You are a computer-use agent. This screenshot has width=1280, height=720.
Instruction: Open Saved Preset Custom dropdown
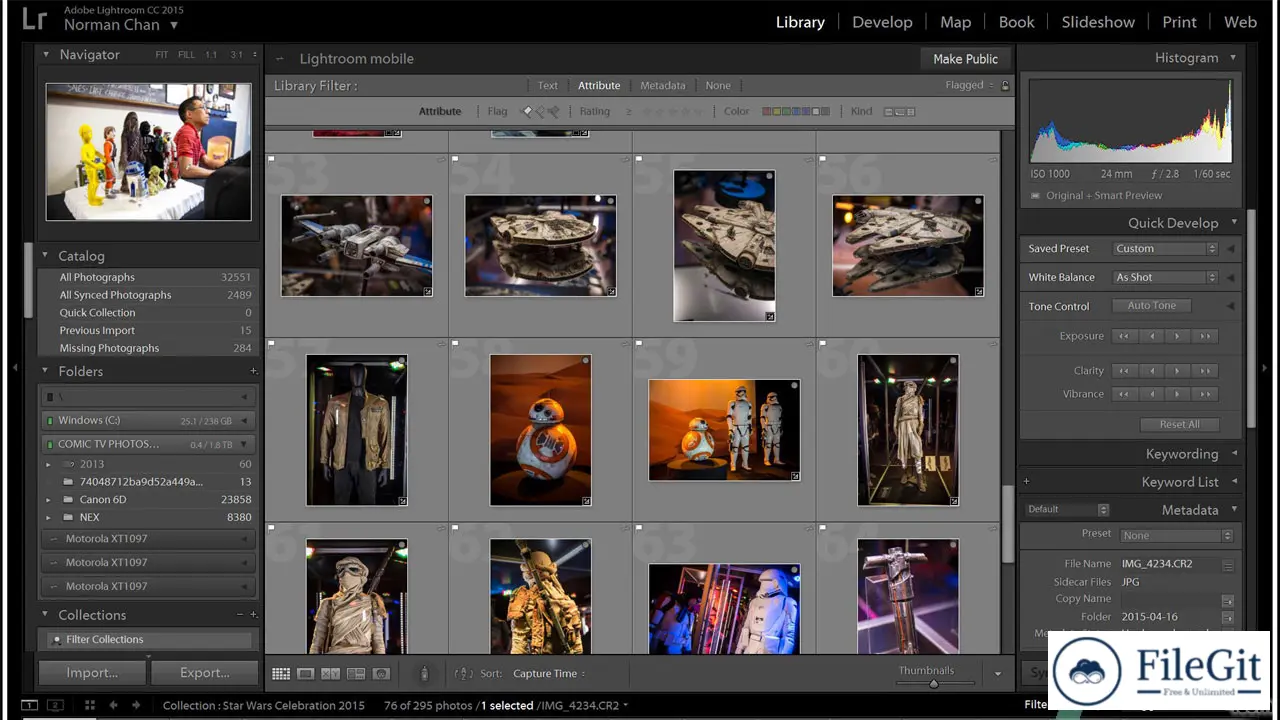pyautogui.click(x=1166, y=249)
